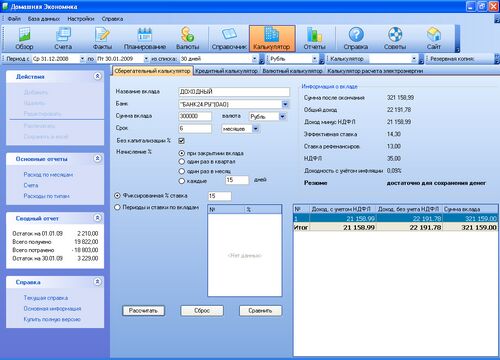Open the Справка menu in menu bar
This screenshot has height=360, width=500.
[x=112, y=19]
